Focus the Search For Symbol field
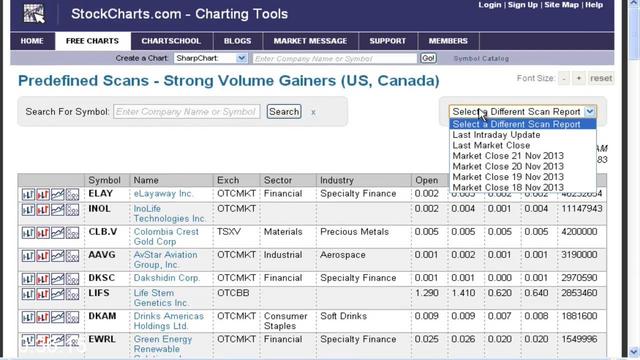This screenshot has width=640, height=360. (x=187, y=112)
